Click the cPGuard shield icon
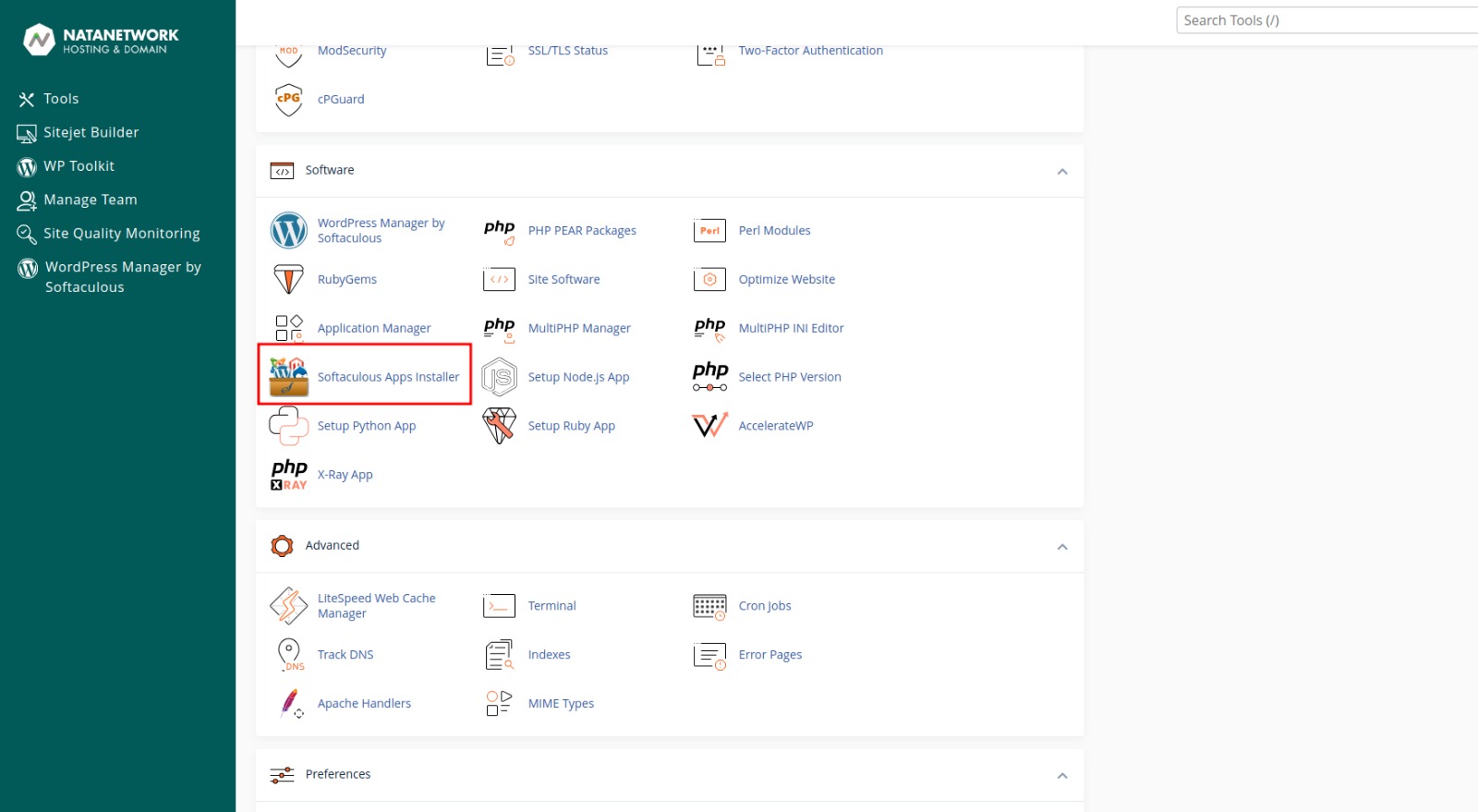This screenshot has width=1478, height=812. point(288,100)
